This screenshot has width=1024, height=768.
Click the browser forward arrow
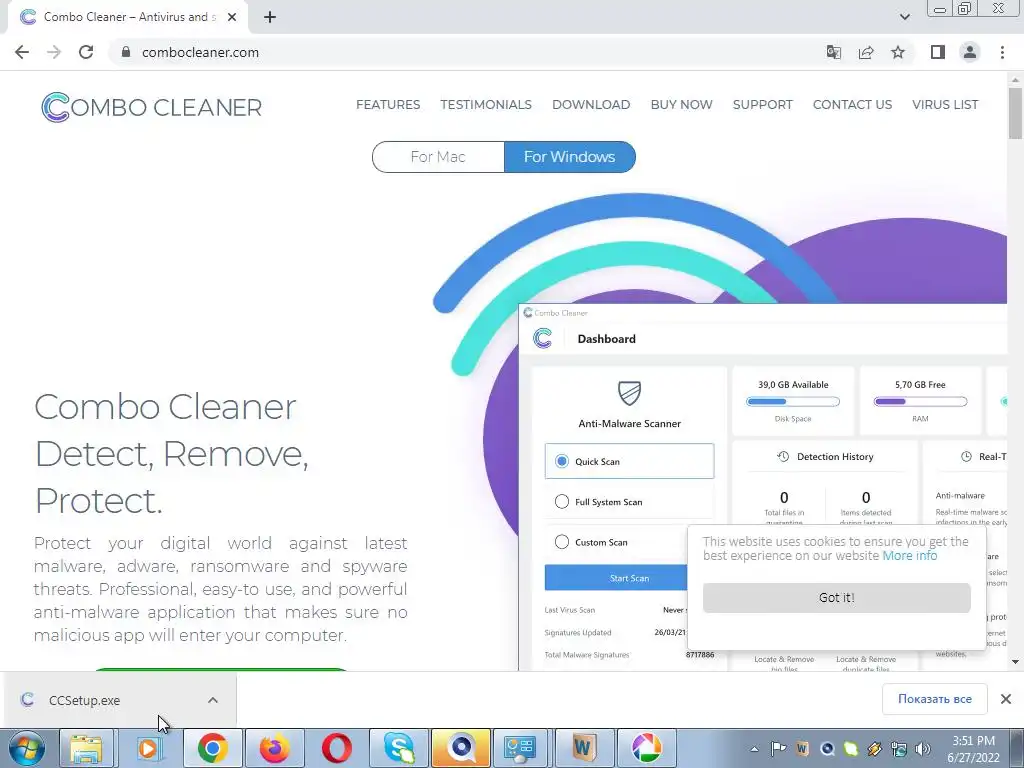pyautogui.click(x=54, y=52)
